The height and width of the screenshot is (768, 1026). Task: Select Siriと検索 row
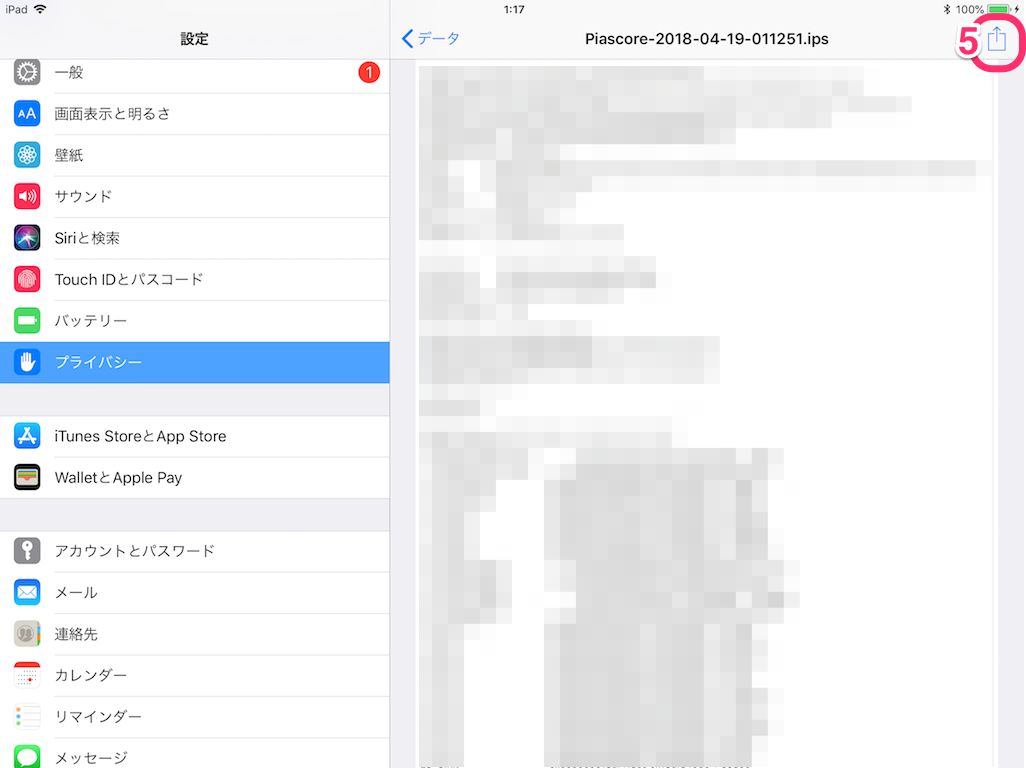pos(195,238)
